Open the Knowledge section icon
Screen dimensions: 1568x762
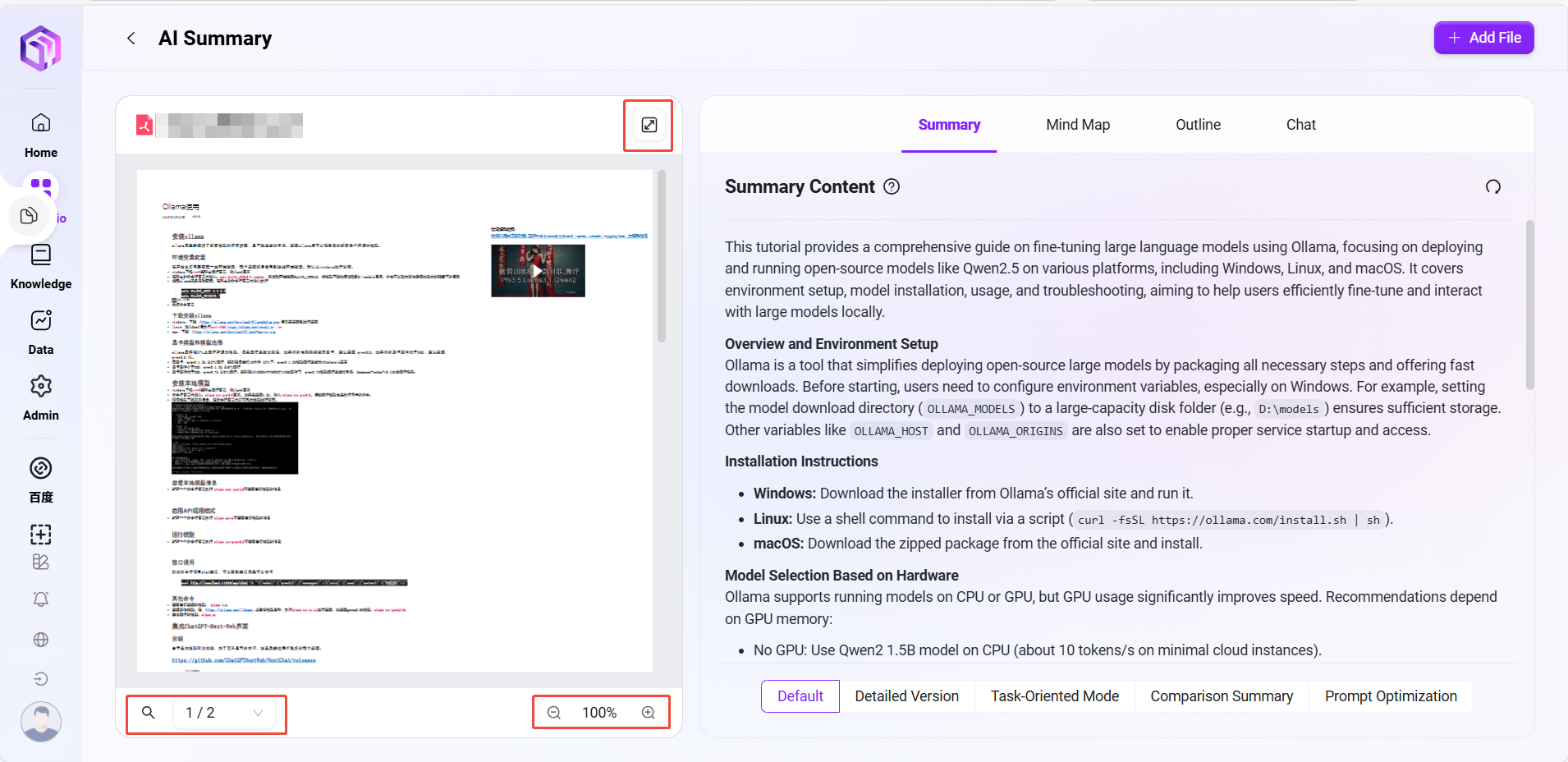(x=40, y=255)
